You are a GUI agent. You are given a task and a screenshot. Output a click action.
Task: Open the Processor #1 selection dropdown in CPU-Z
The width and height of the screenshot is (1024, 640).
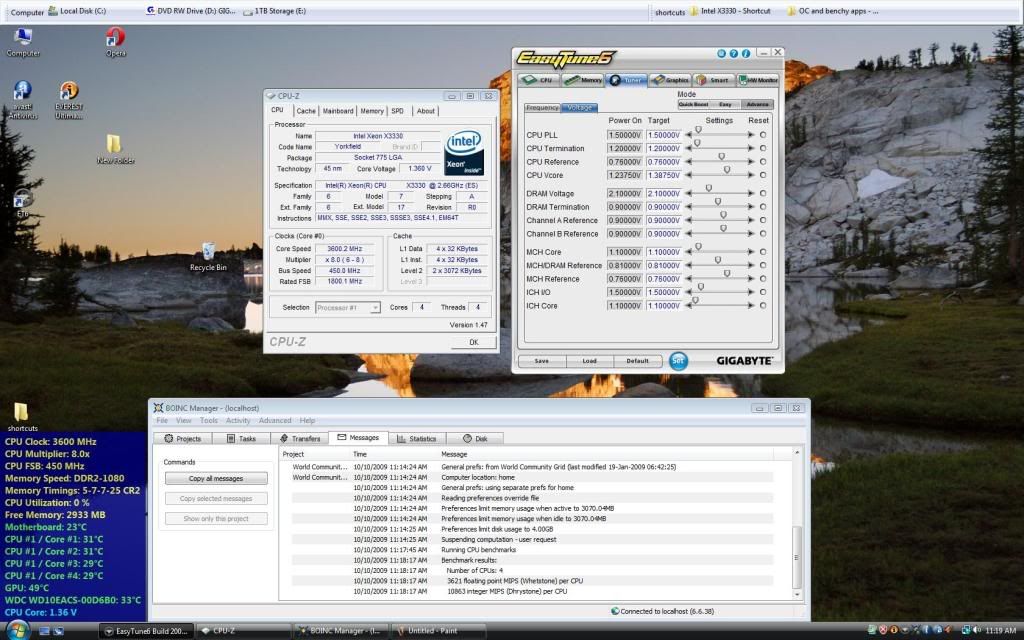347,308
